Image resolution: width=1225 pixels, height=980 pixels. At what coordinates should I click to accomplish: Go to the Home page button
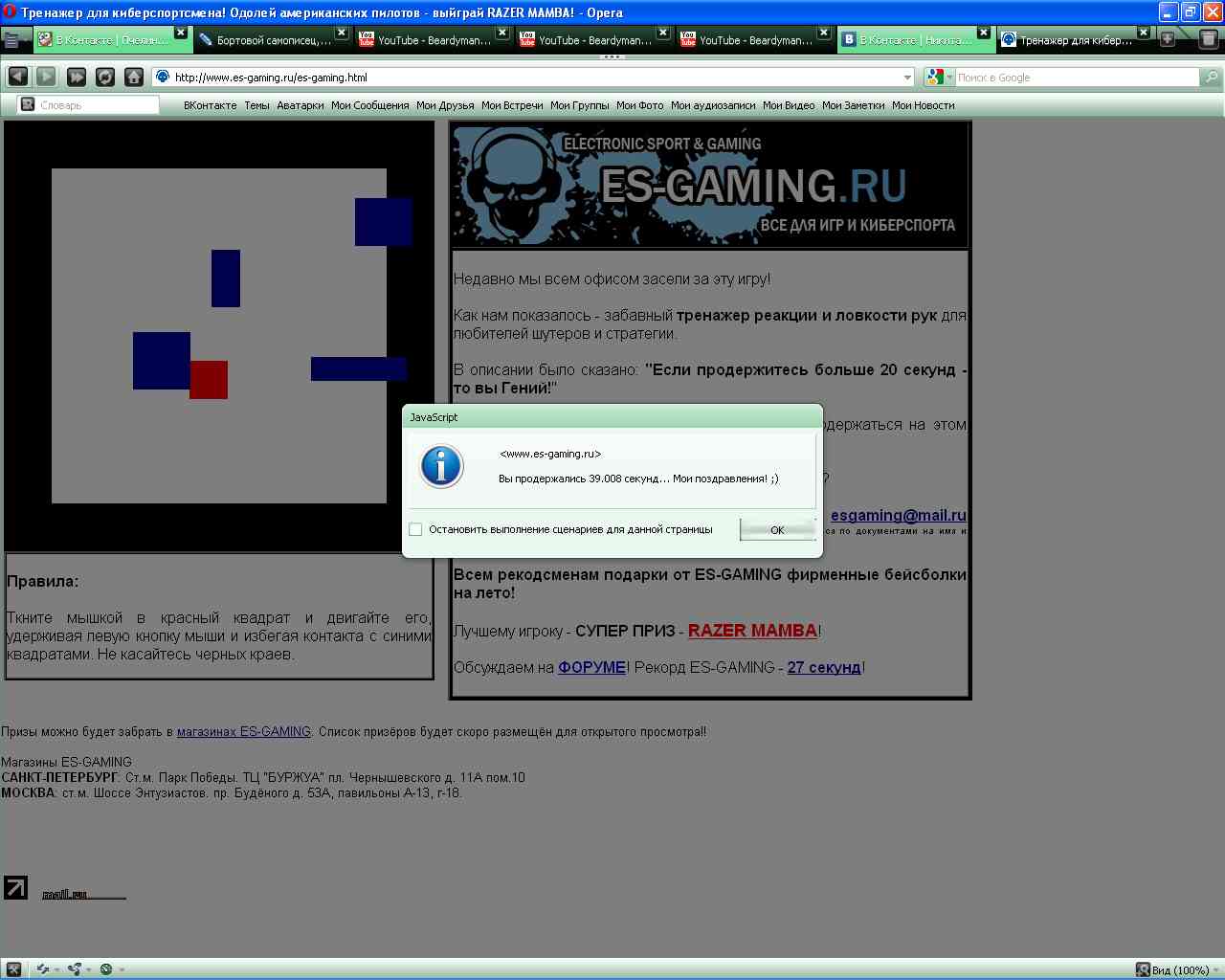(134, 77)
